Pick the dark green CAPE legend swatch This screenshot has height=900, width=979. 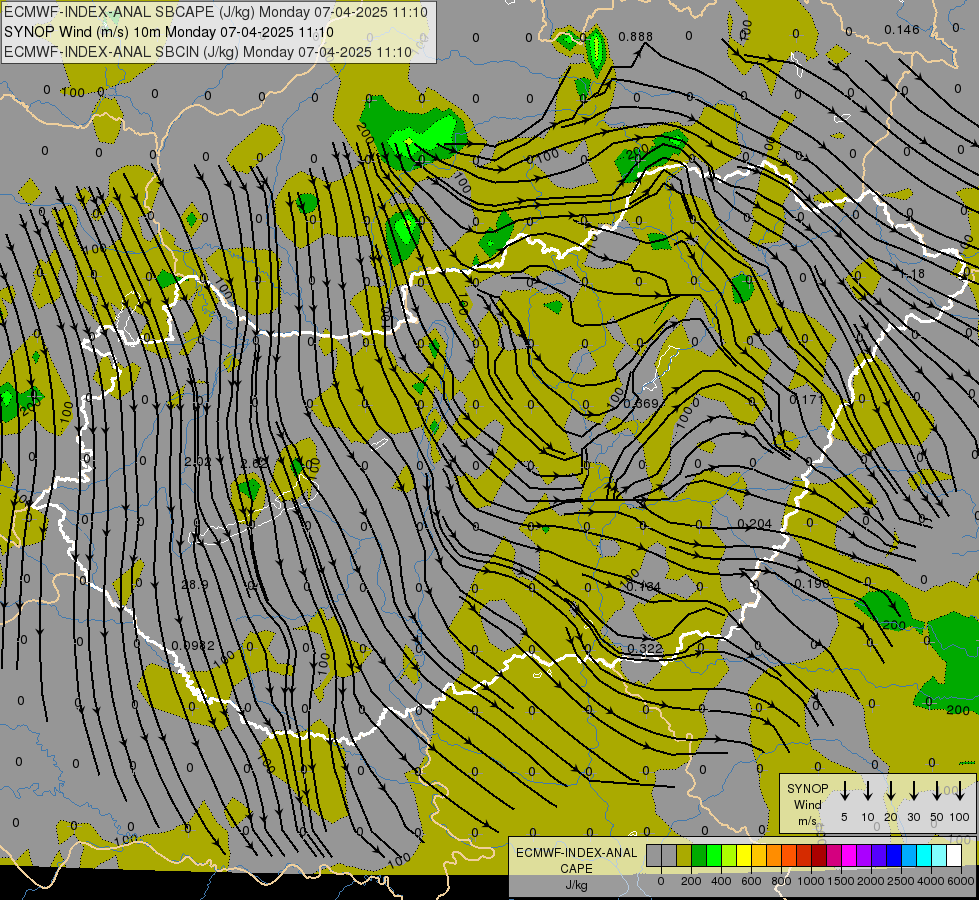(699, 855)
